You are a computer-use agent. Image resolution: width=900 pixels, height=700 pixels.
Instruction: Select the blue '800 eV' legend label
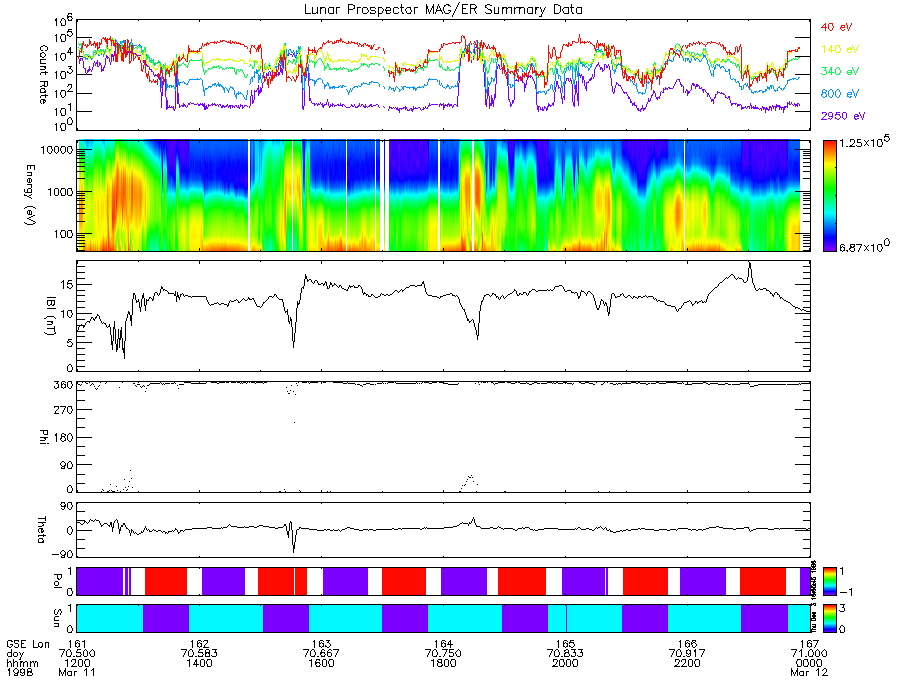pos(840,94)
